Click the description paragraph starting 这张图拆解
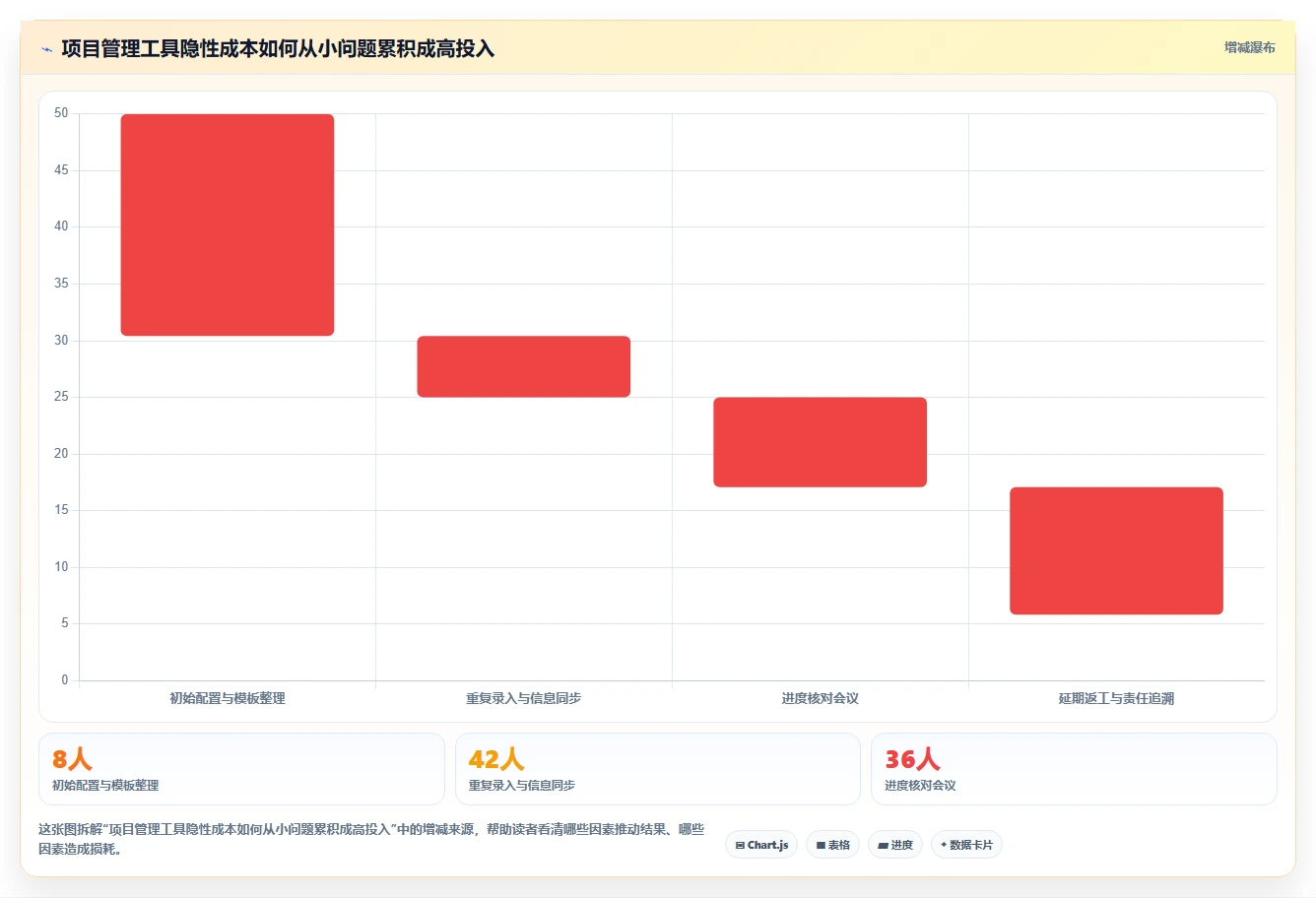 point(371,839)
